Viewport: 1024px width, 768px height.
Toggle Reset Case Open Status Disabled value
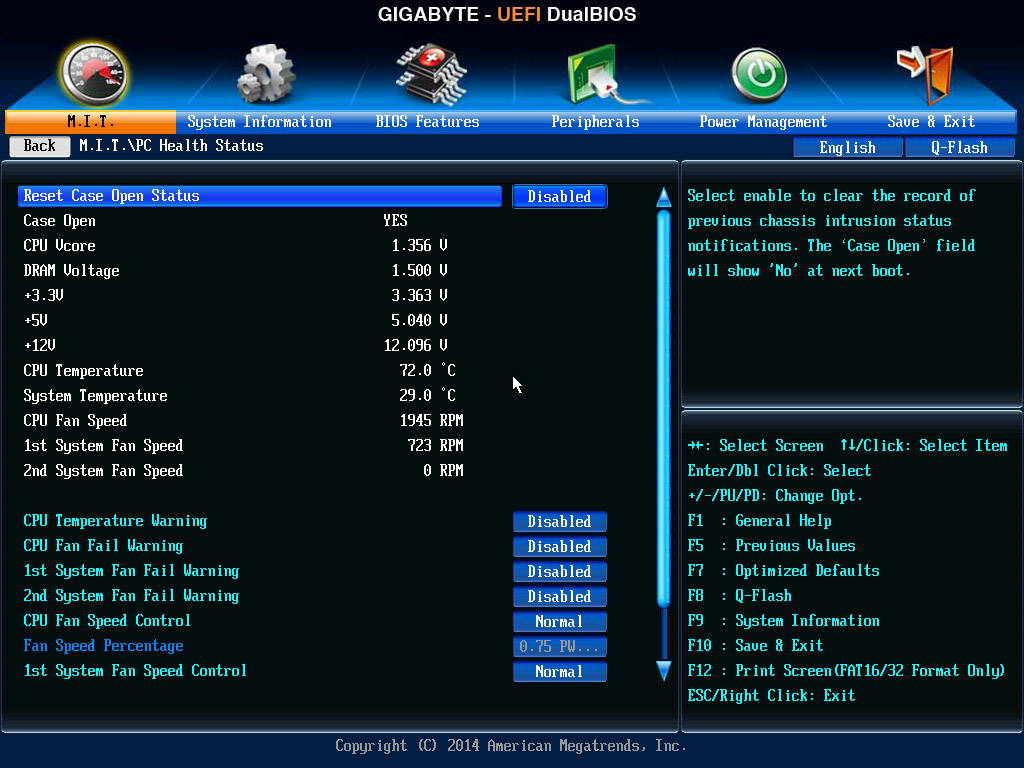point(559,197)
